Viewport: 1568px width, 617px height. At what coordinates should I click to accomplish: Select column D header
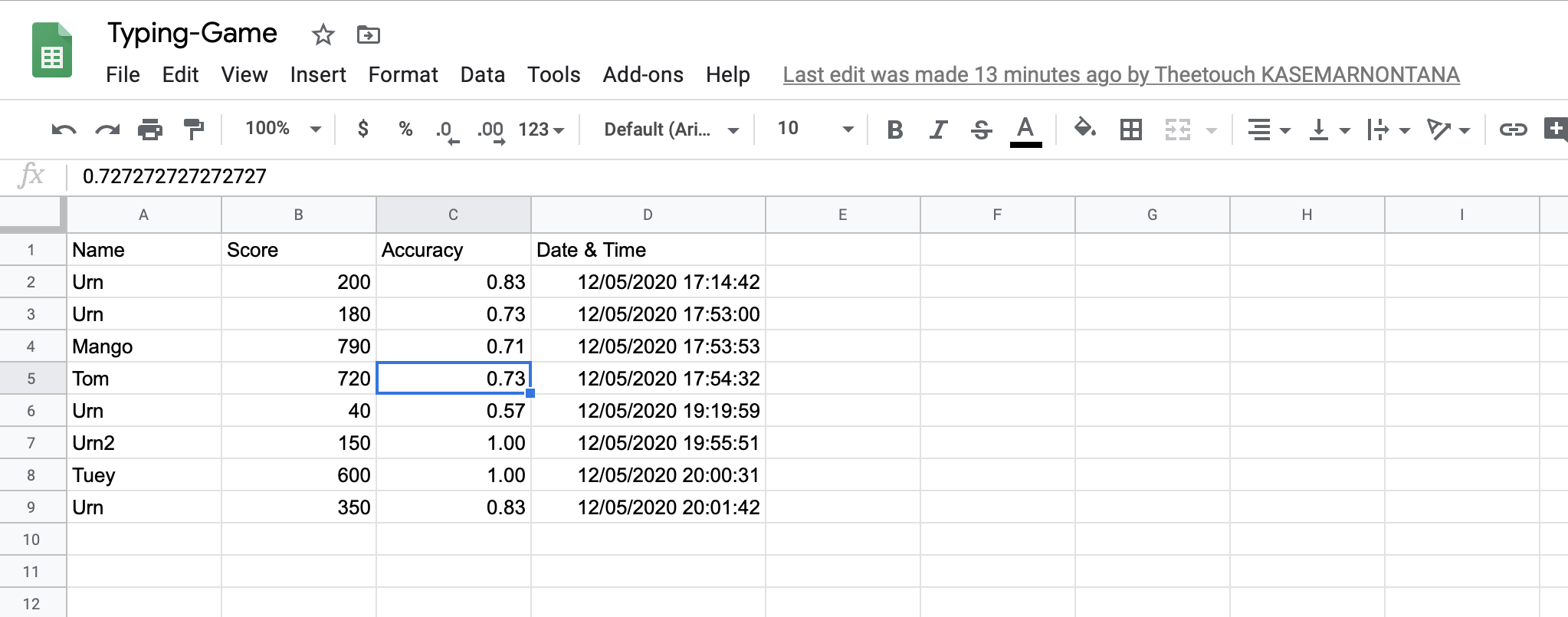[648, 215]
